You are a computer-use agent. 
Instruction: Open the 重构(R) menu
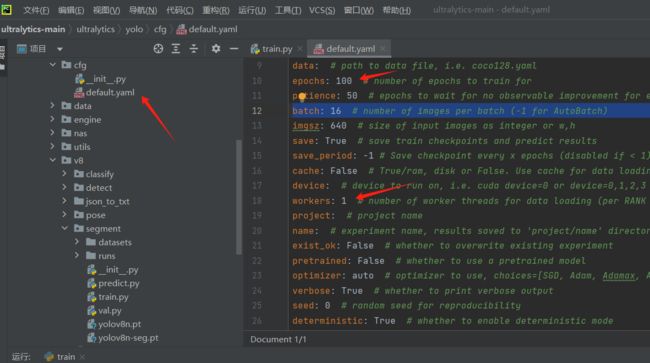tap(216, 10)
